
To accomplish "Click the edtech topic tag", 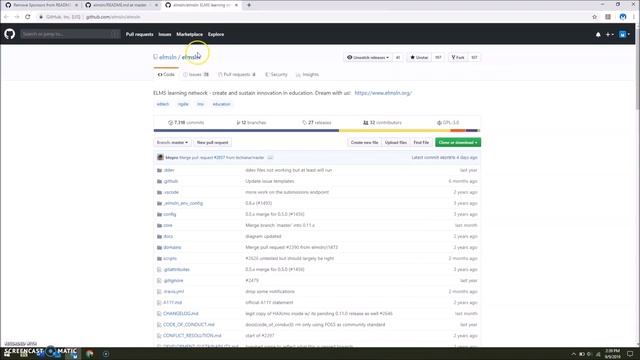I will (x=162, y=104).
